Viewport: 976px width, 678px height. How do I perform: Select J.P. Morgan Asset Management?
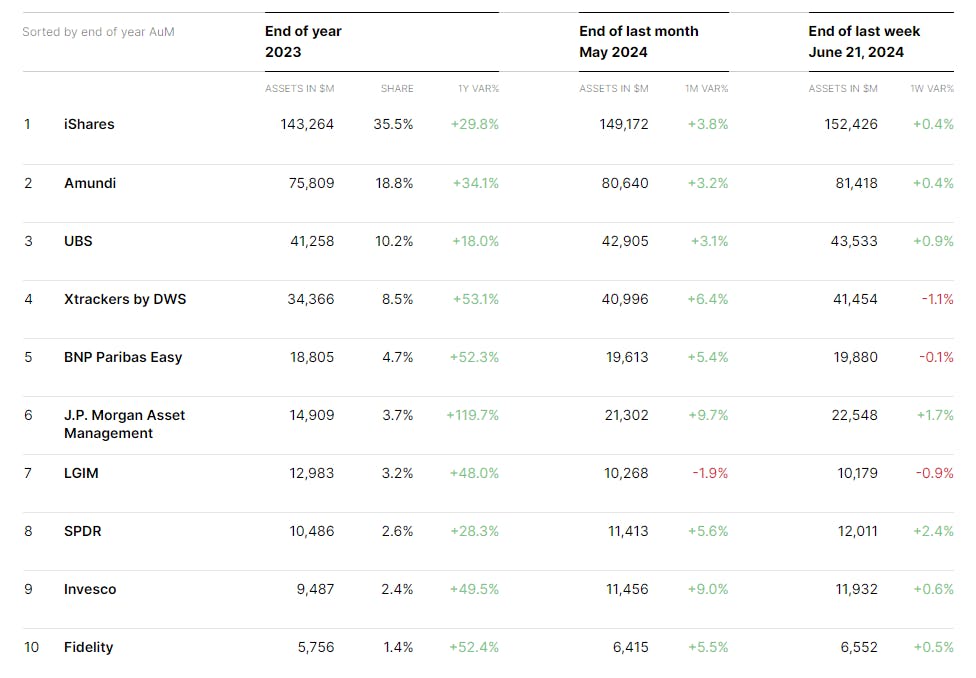124,424
